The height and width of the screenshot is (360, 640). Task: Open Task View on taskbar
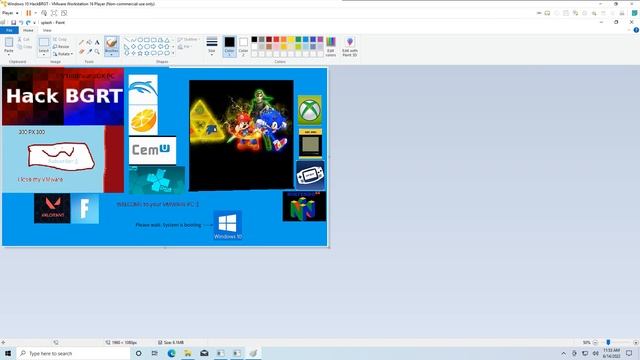154,353
